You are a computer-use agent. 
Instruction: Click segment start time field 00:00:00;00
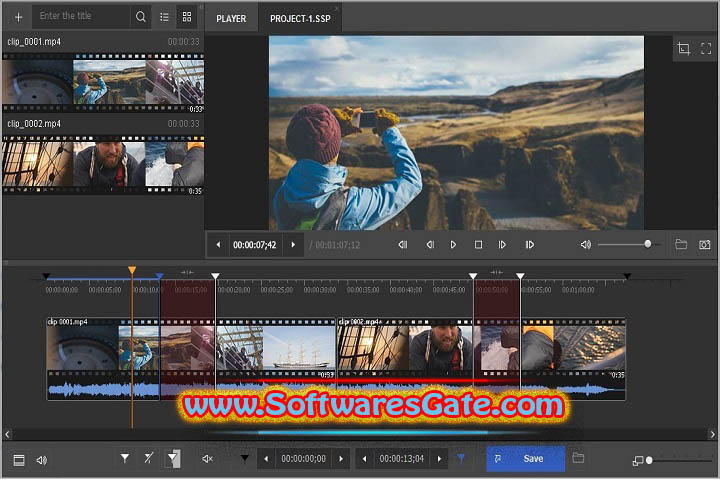pos(303,459)
